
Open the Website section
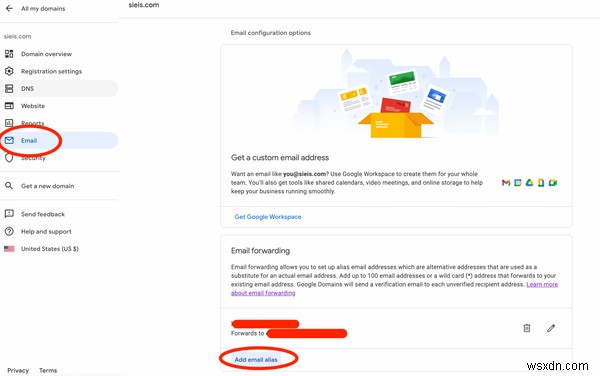(x=33, y=106)
